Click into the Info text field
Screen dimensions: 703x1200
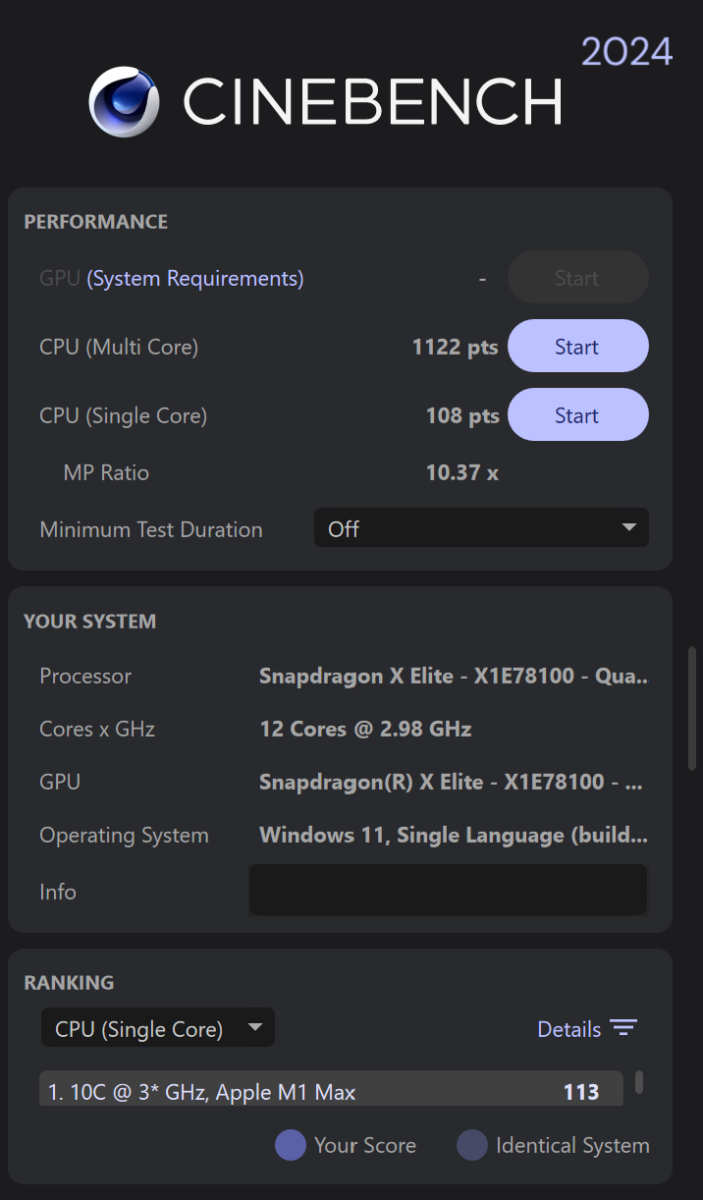(448, 890)
